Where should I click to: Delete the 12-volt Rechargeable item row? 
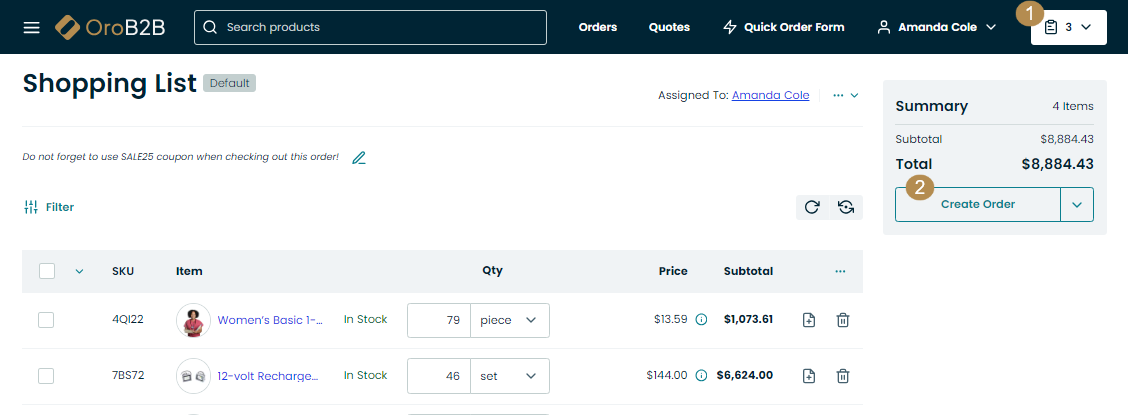click(843, 376)
